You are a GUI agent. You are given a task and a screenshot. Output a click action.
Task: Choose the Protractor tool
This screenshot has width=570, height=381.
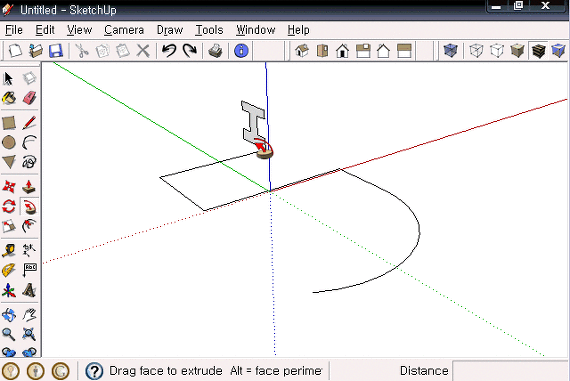pyautogui.click(x=9, y=270)
